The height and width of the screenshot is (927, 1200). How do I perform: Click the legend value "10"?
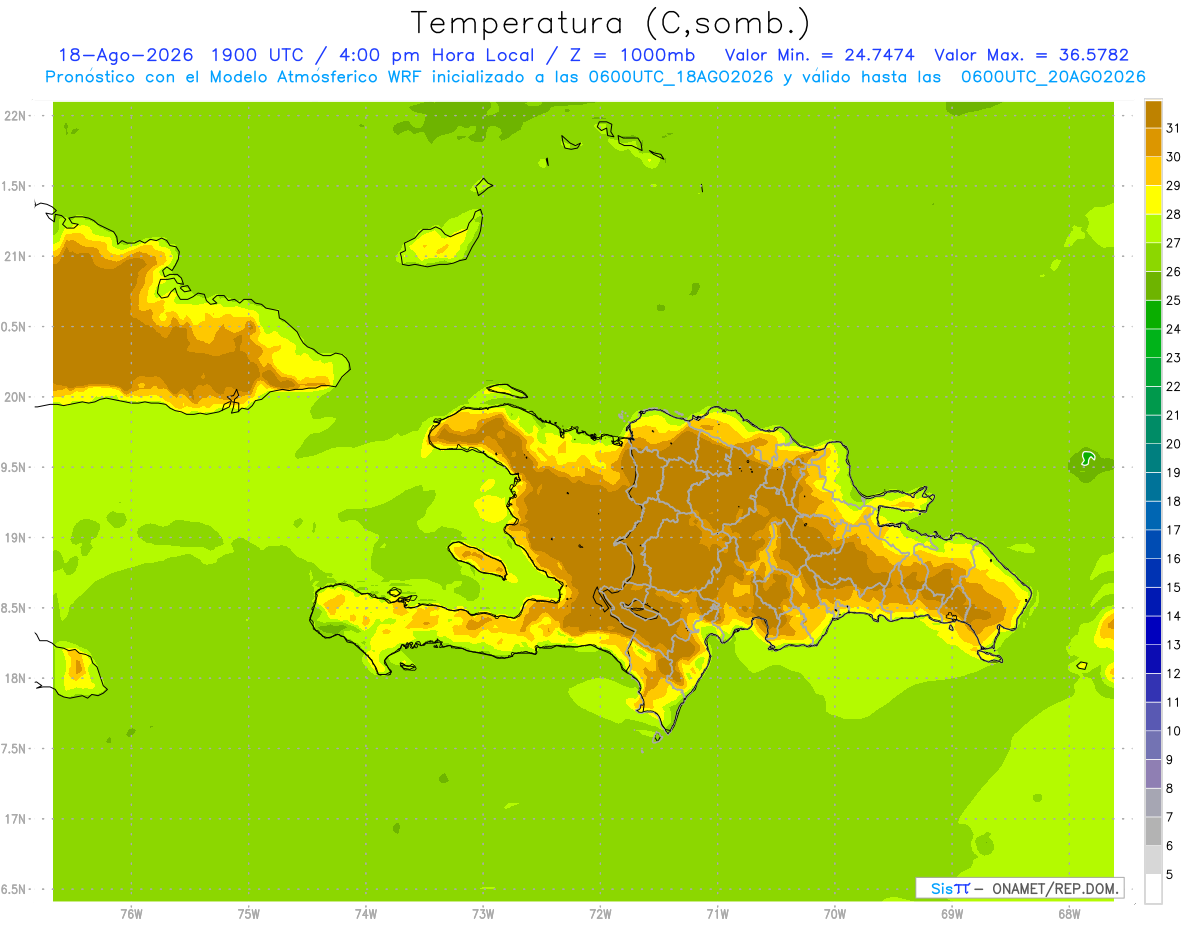pos(1173,731)
